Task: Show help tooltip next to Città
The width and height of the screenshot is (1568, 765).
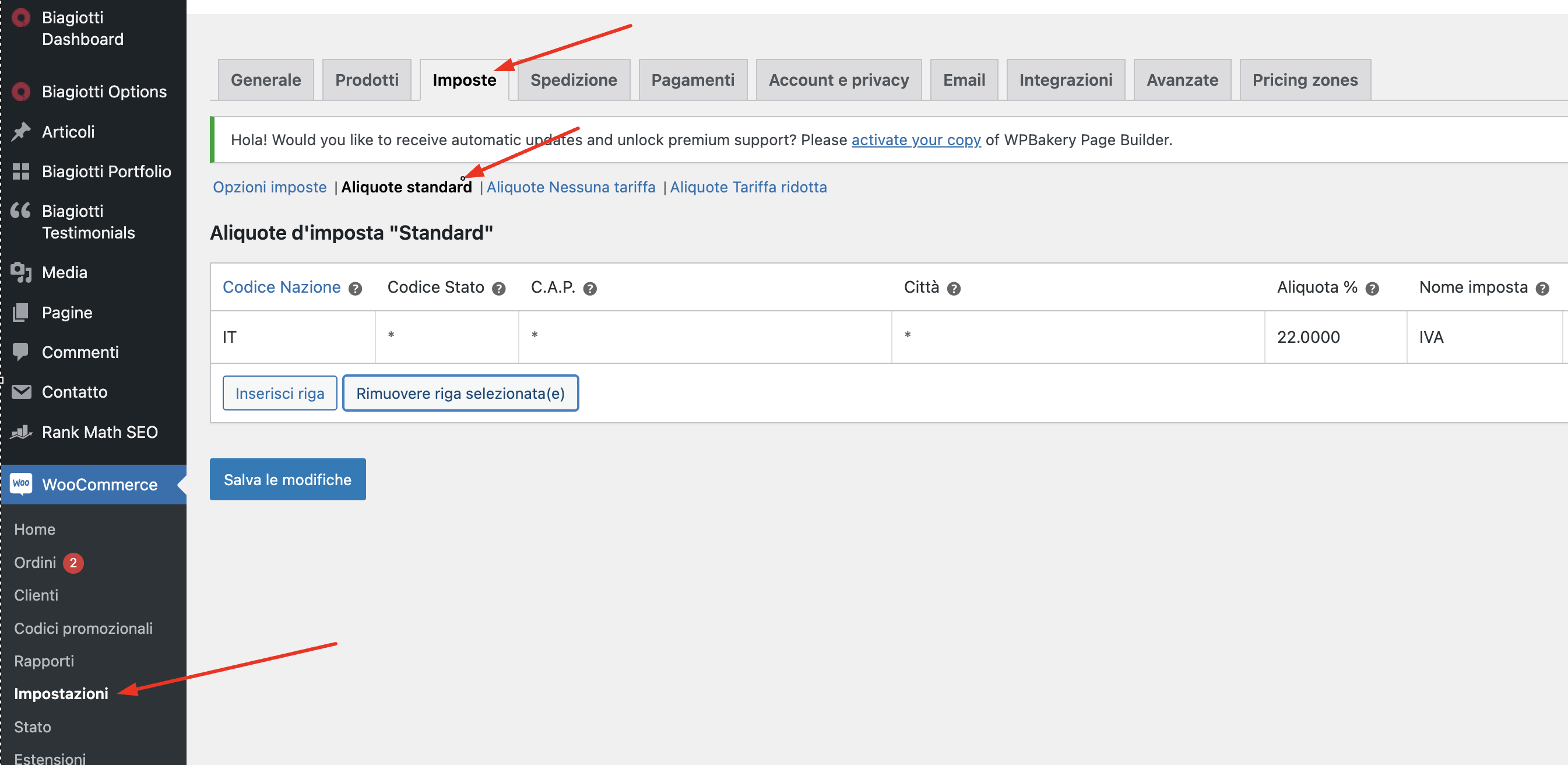Action: click(954, 289)
